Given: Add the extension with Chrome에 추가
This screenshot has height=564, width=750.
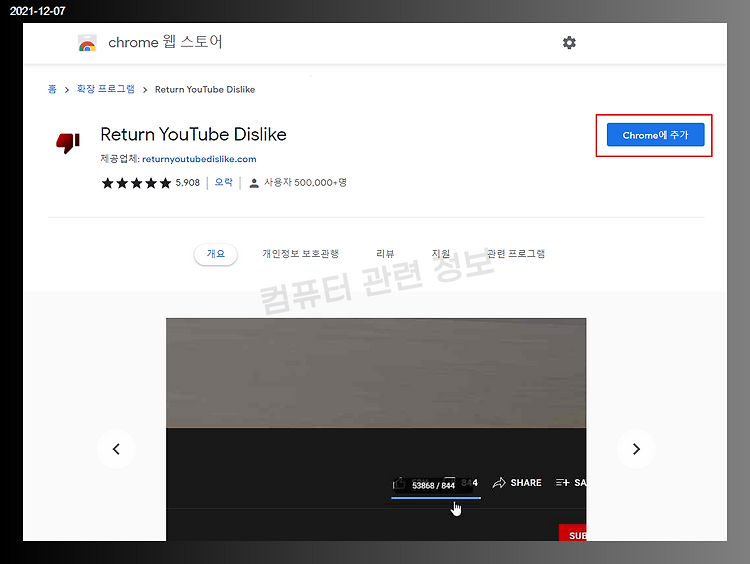Looking at the screenshot, I should [x=655, y=135].
